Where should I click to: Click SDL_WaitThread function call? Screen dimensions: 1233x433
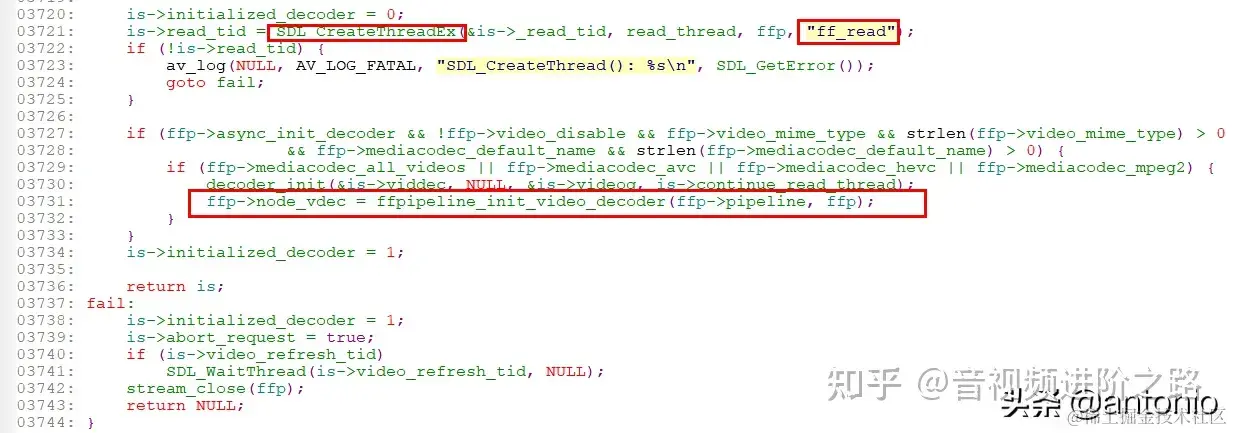pyautogui.click(x=236, y=371)
